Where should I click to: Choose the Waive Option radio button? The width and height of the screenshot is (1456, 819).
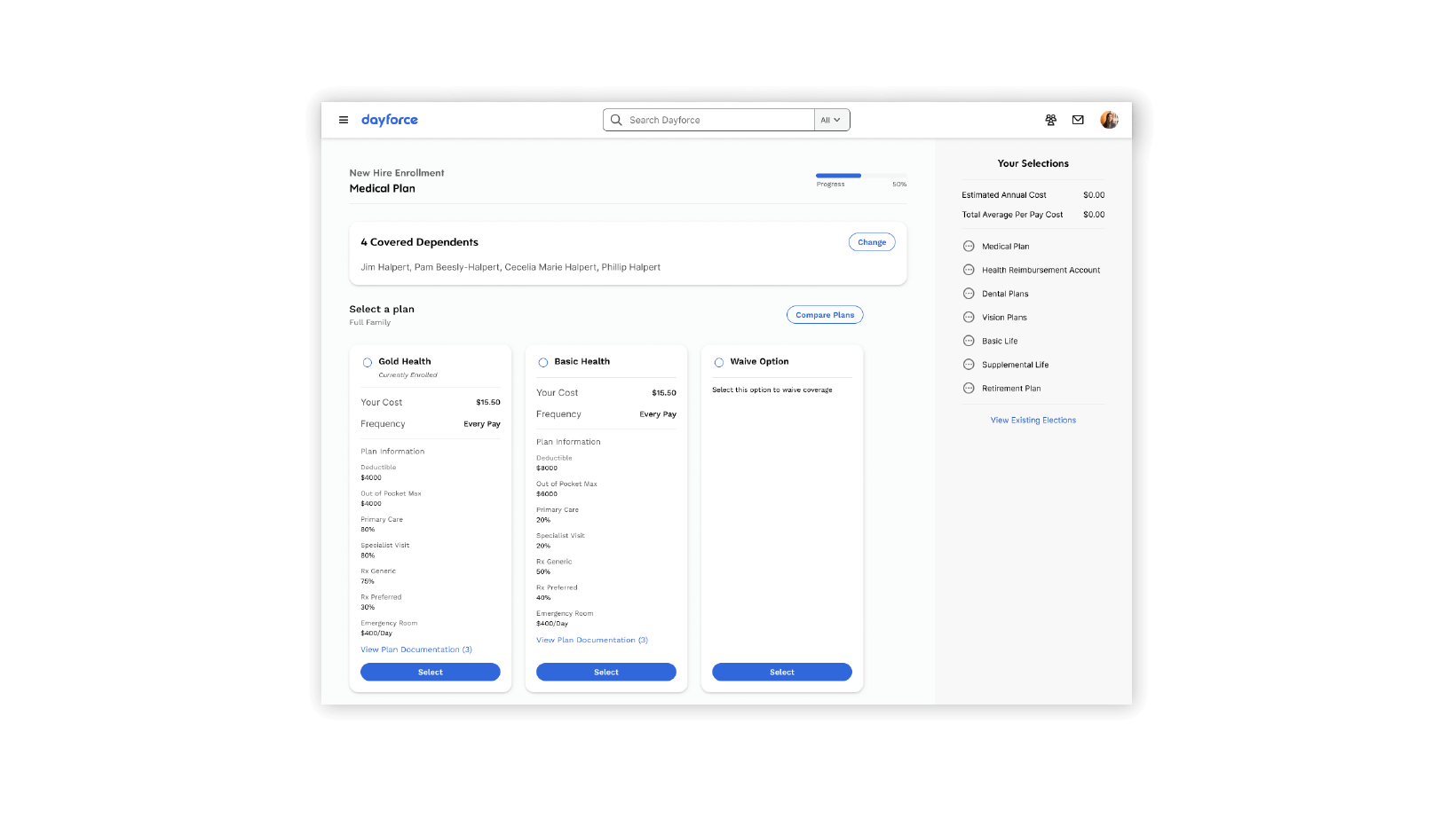point(719,362)
